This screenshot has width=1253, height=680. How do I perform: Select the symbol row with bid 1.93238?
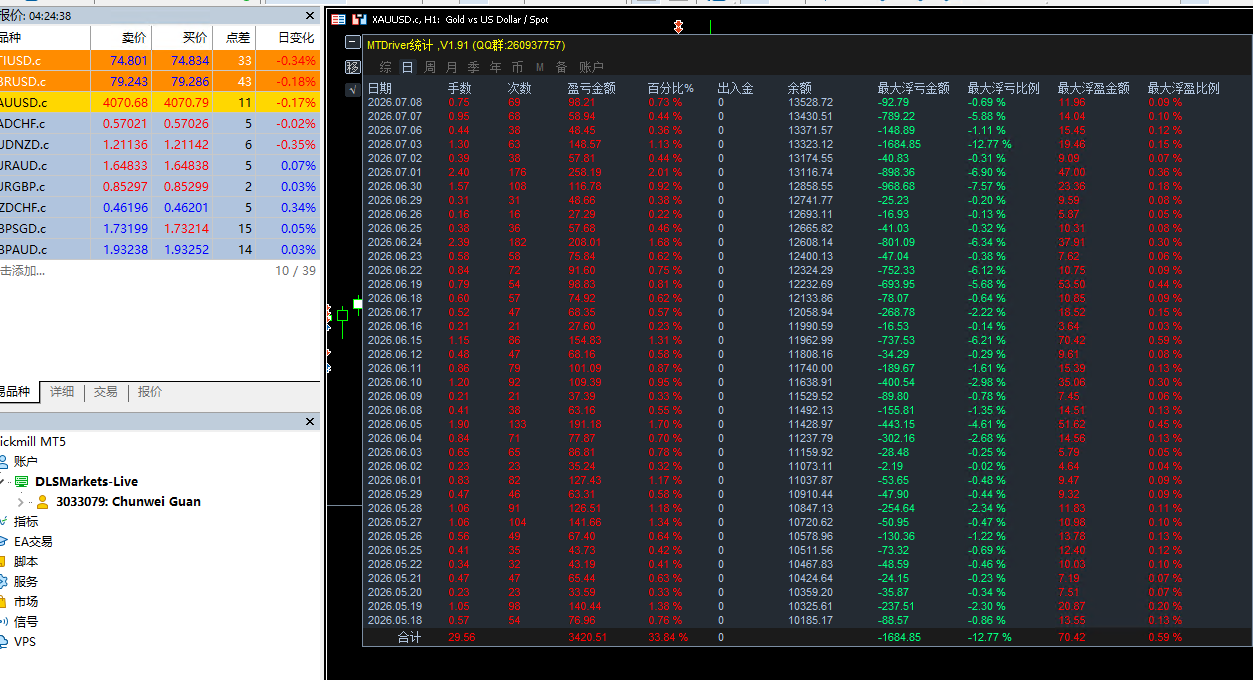click(x=160, y=249)
